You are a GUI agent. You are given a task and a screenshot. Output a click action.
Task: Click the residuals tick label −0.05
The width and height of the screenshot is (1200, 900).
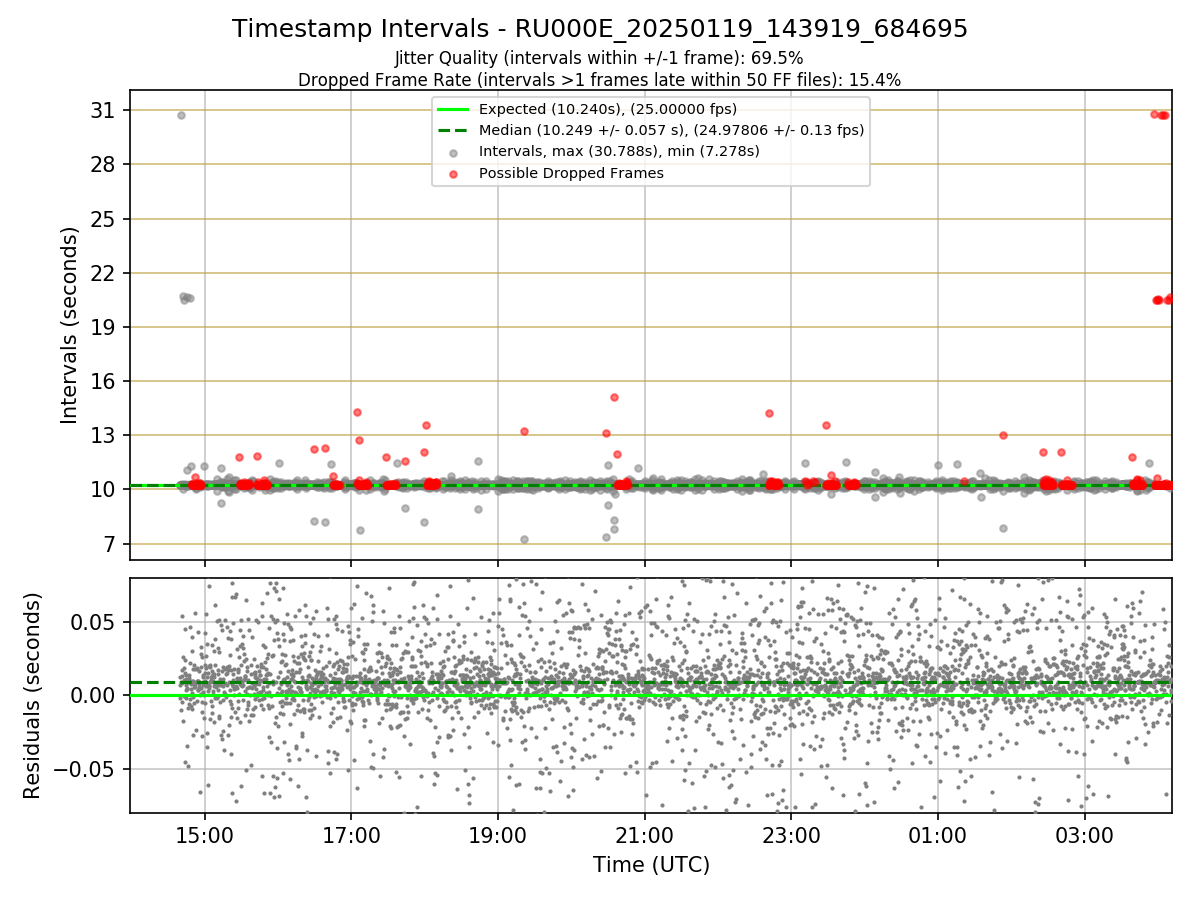[x=86, y=770]
